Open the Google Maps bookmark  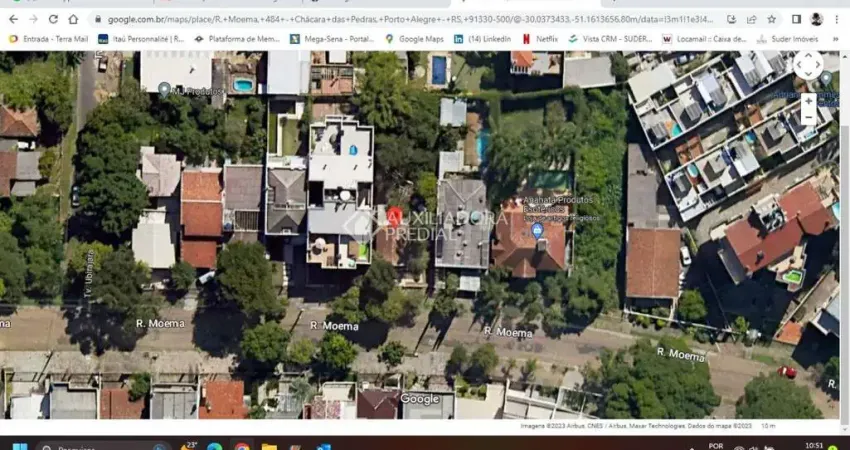[414, 39]
